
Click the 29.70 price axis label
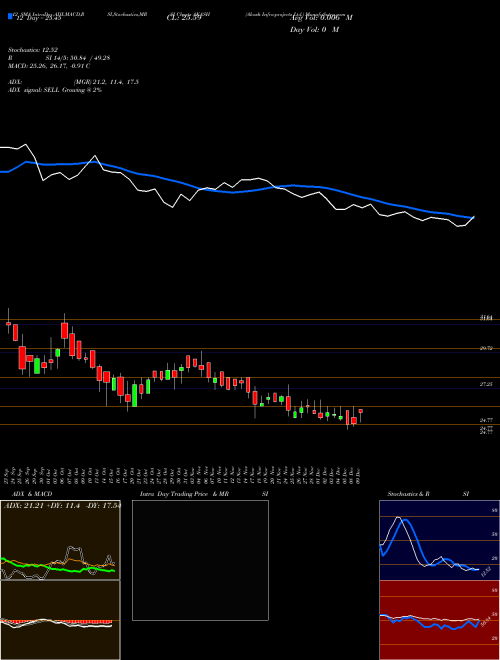(x=487, y=348)
